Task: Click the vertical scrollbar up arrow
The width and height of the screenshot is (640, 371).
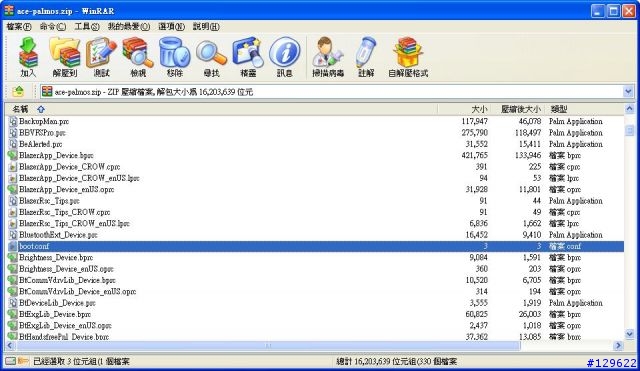Action: pyautogui.click(x=629, y=109)
